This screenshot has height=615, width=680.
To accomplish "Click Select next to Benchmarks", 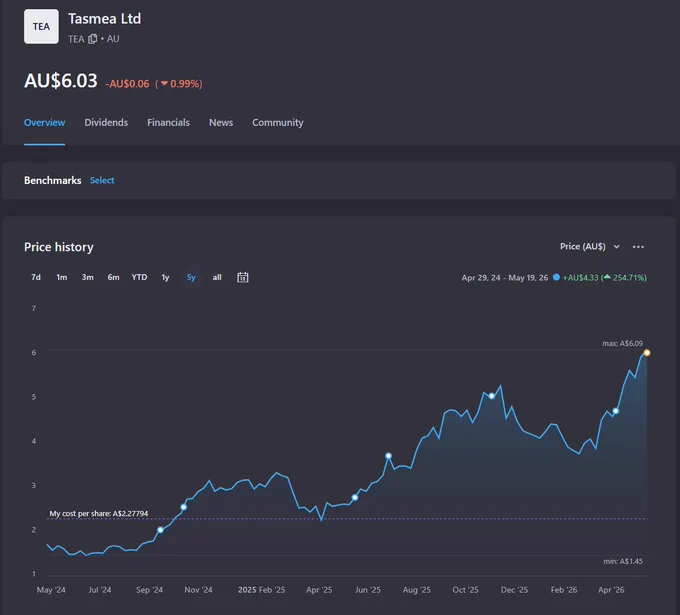I will coord(102,180).
